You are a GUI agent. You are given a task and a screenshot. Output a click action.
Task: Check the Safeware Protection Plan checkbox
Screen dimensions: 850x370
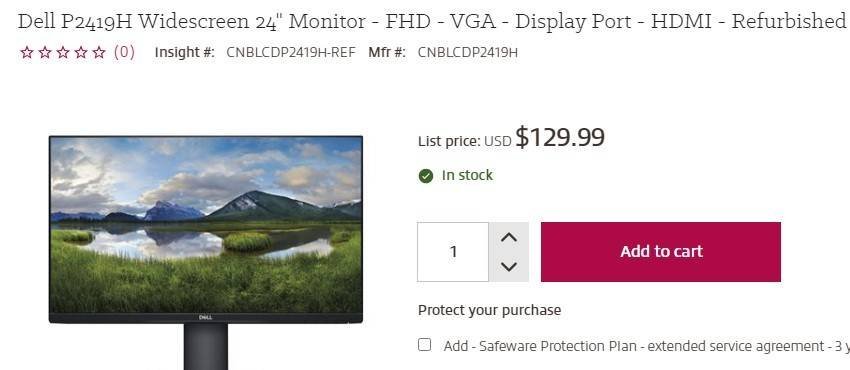point(425,345)
